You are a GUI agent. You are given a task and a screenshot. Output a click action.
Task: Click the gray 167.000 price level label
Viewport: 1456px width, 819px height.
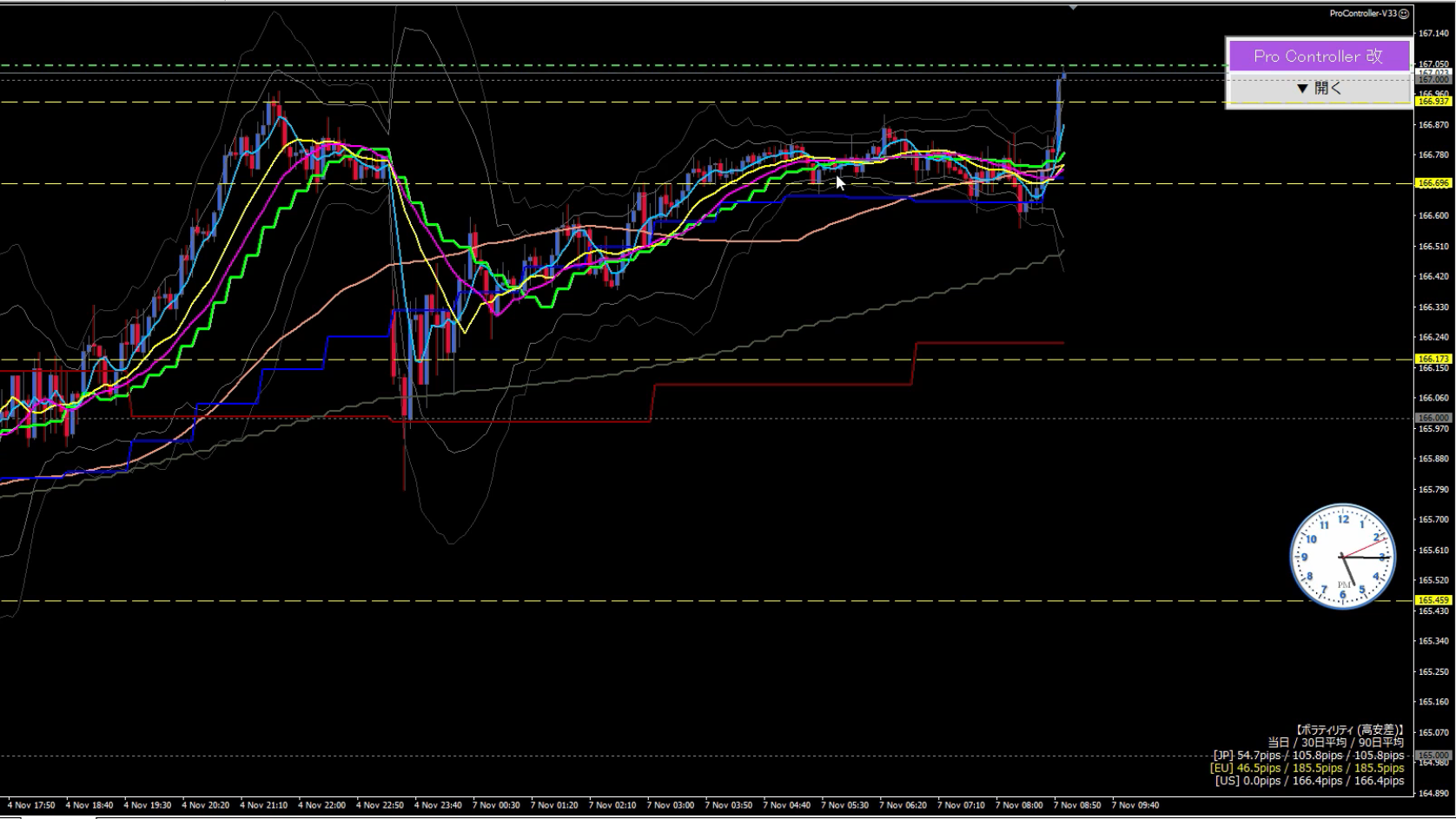(1433, 79)
